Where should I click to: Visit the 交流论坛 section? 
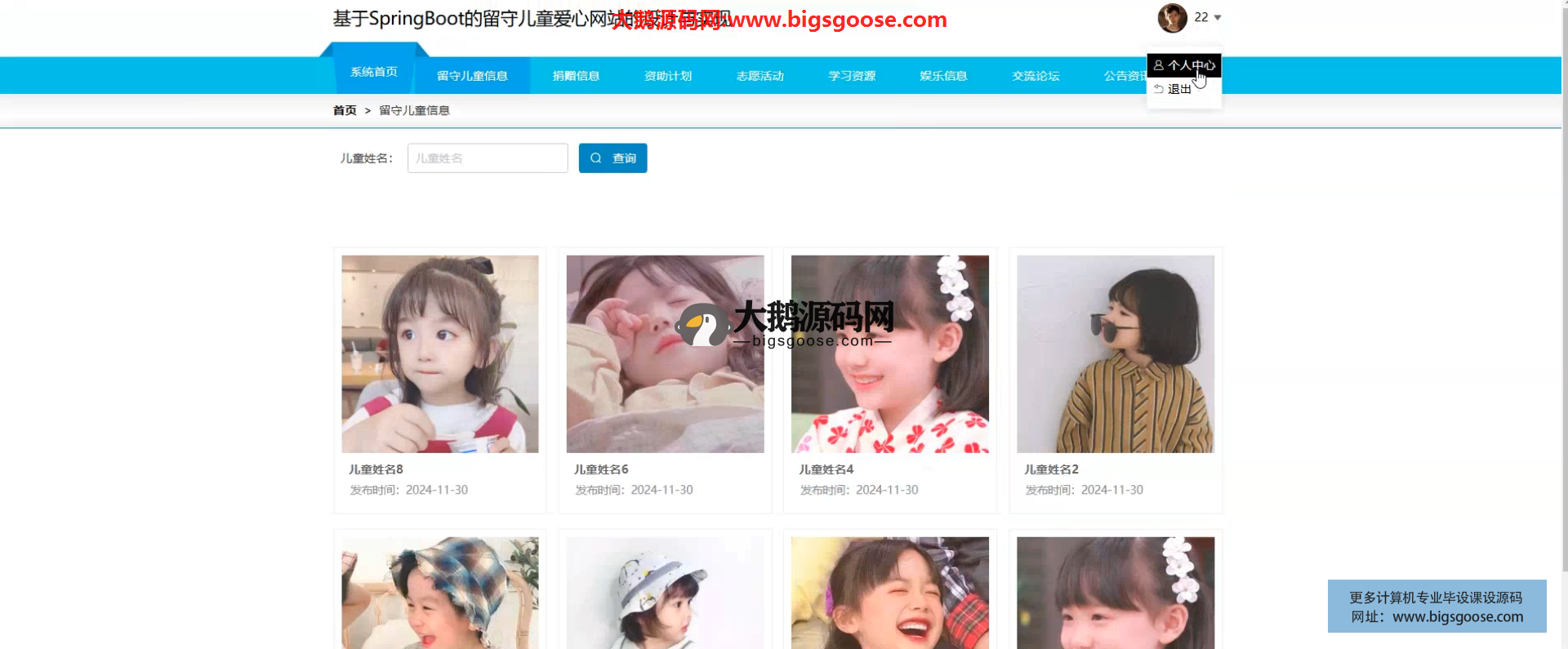click(1036, 76)
